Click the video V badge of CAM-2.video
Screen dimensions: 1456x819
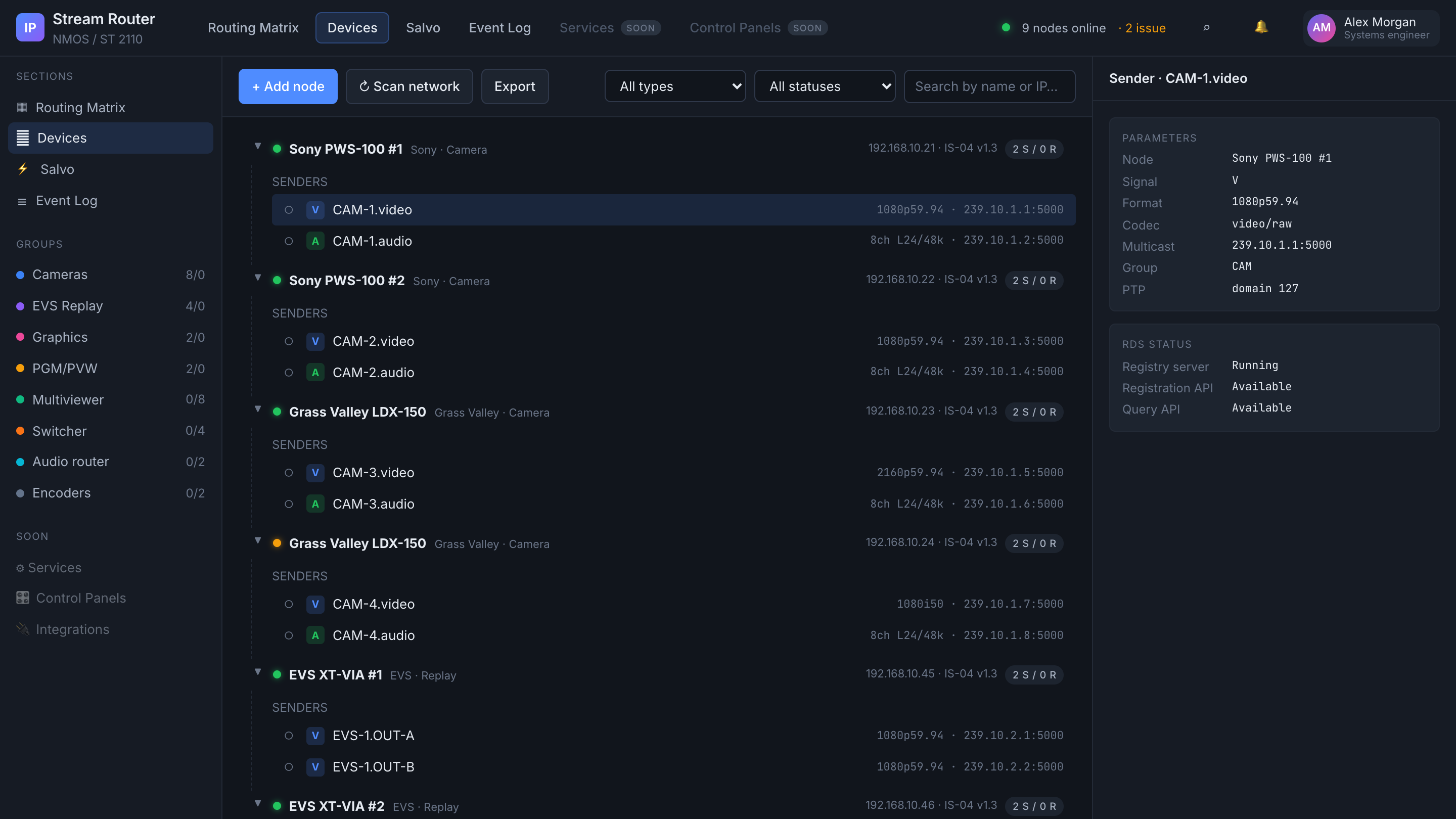coord(315,341)
